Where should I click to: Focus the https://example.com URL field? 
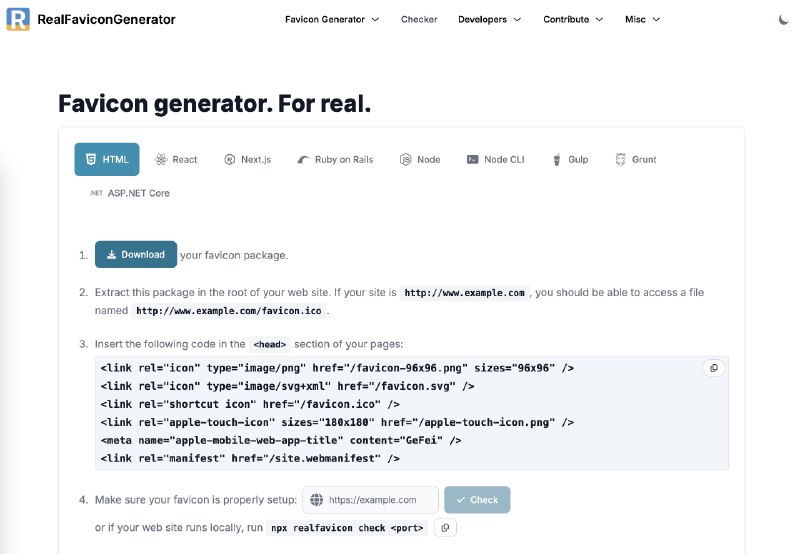370,500
